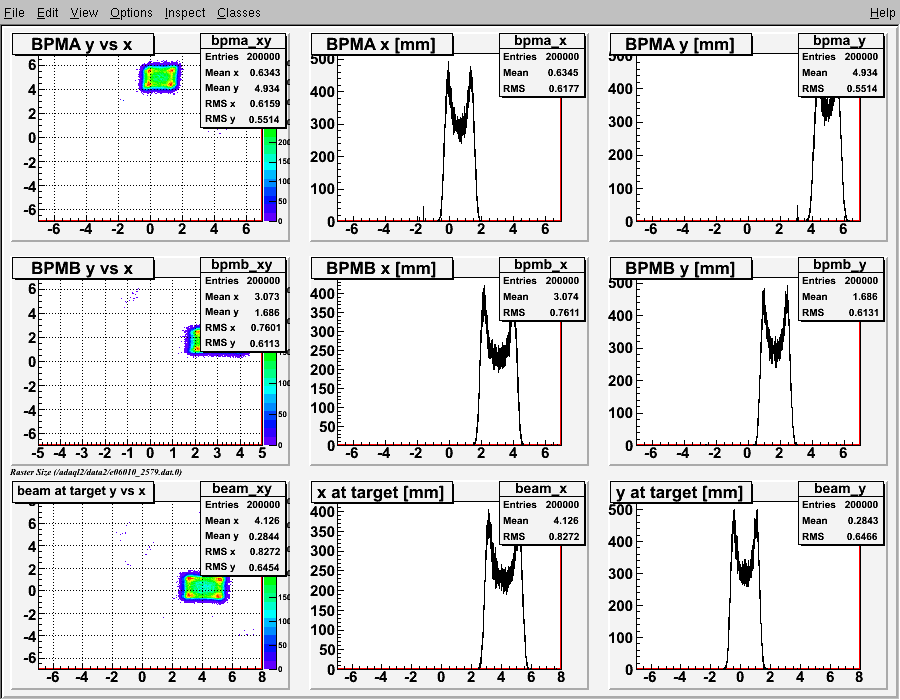Click Mean 0.6345 in bpma_x stats
This screenshot has width=900, height=700.
(x=541, y=73)
